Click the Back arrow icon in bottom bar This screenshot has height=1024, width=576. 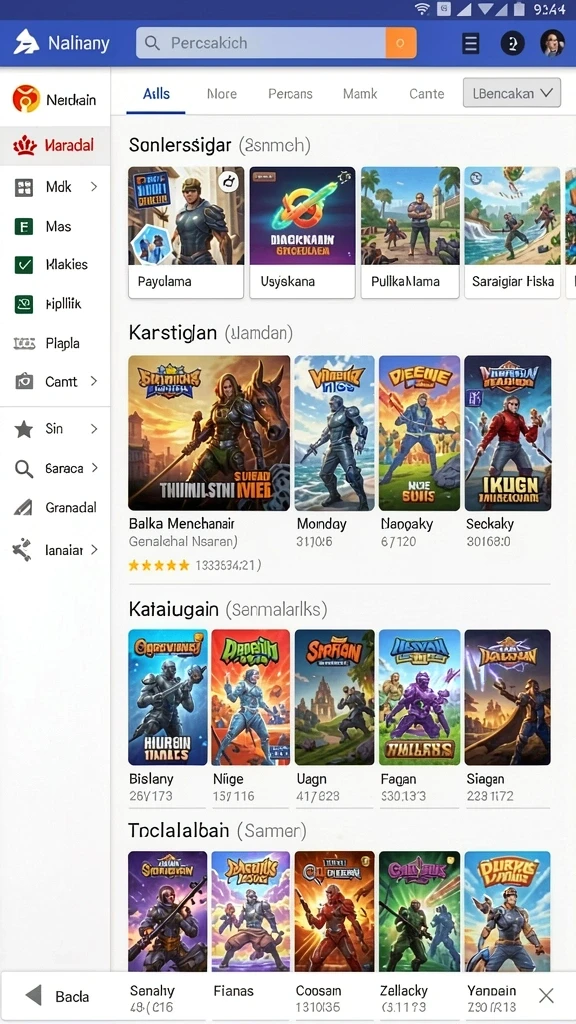[x=33, y=996]
